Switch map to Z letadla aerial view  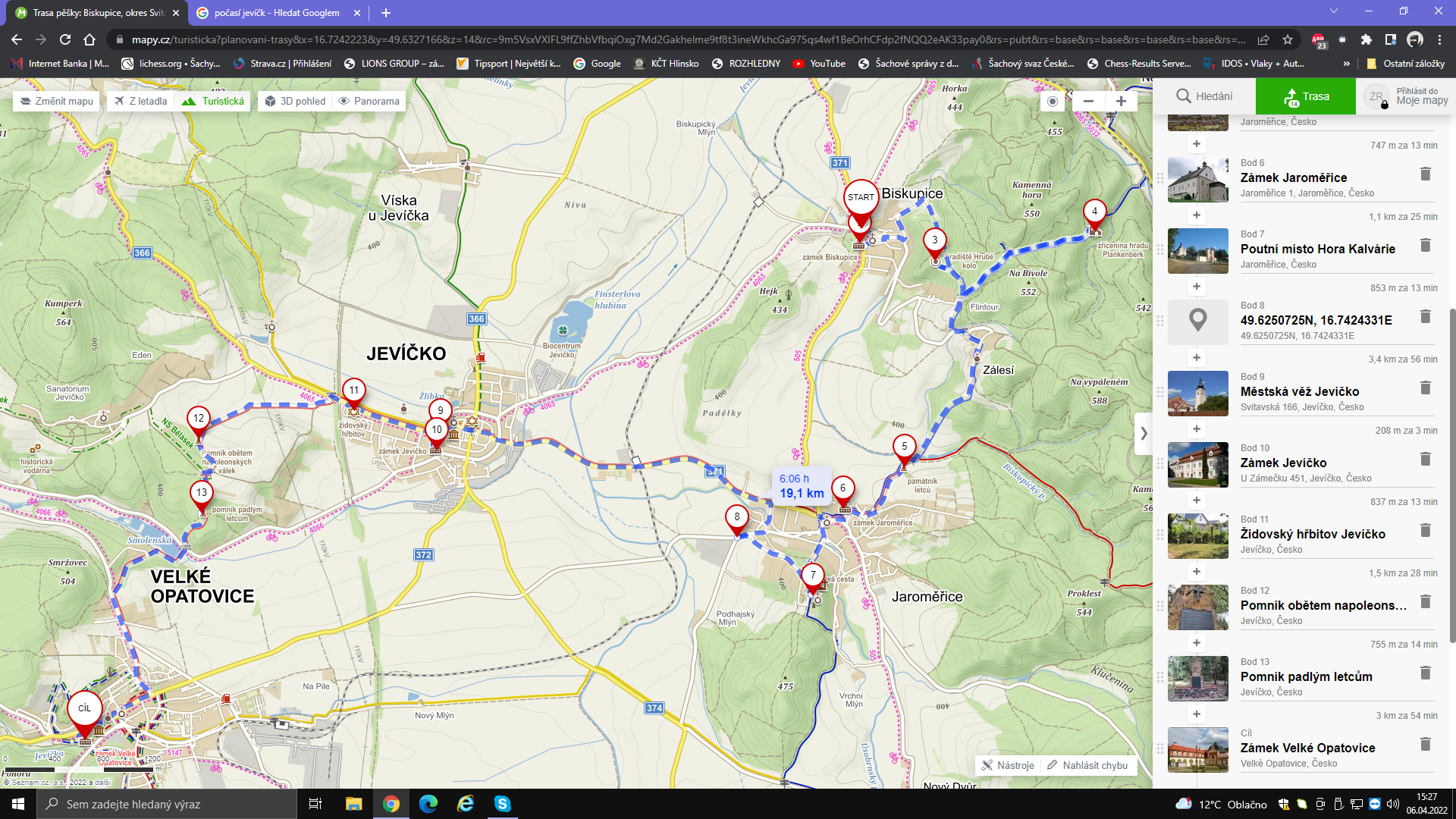pos(141,101)
